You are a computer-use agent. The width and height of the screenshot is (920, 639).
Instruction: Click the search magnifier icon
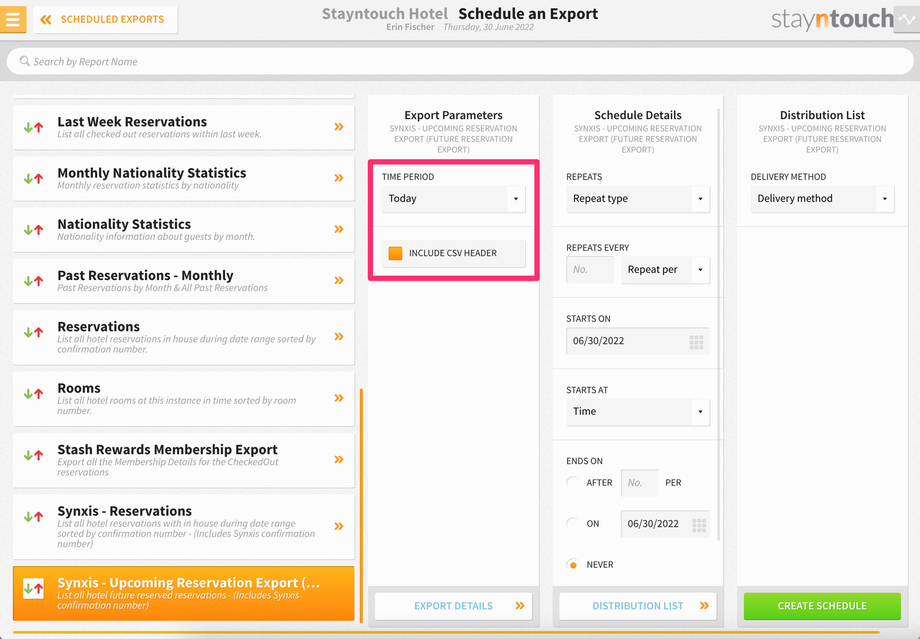(x=25, y=61)
